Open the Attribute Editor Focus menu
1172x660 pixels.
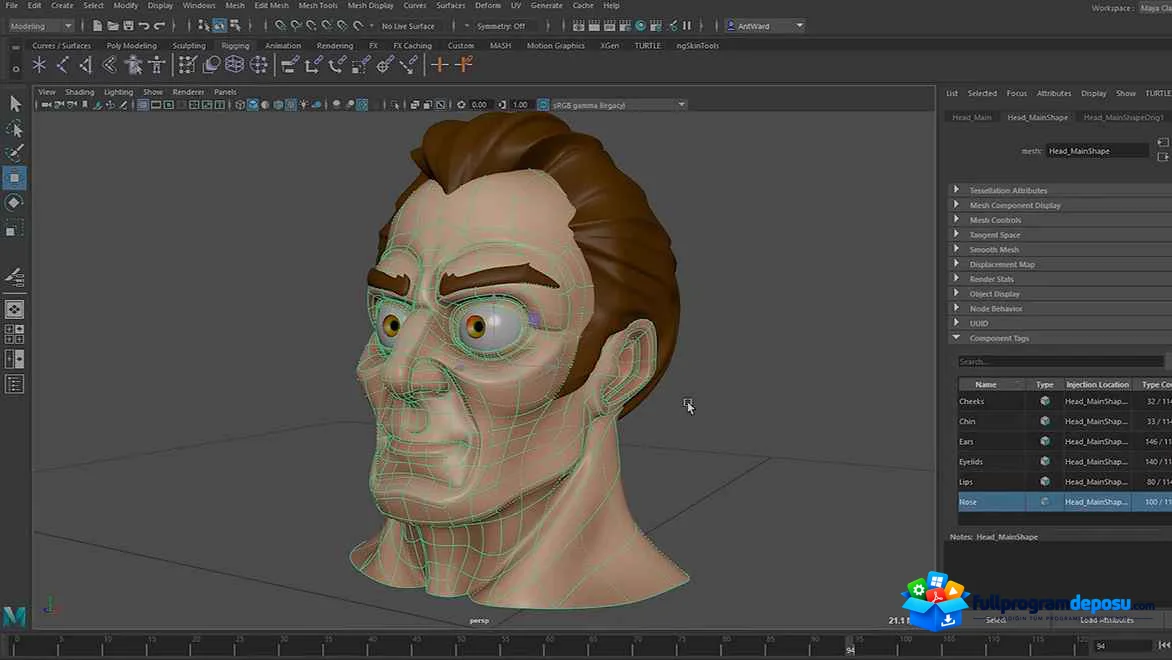tap(1017, 93)
